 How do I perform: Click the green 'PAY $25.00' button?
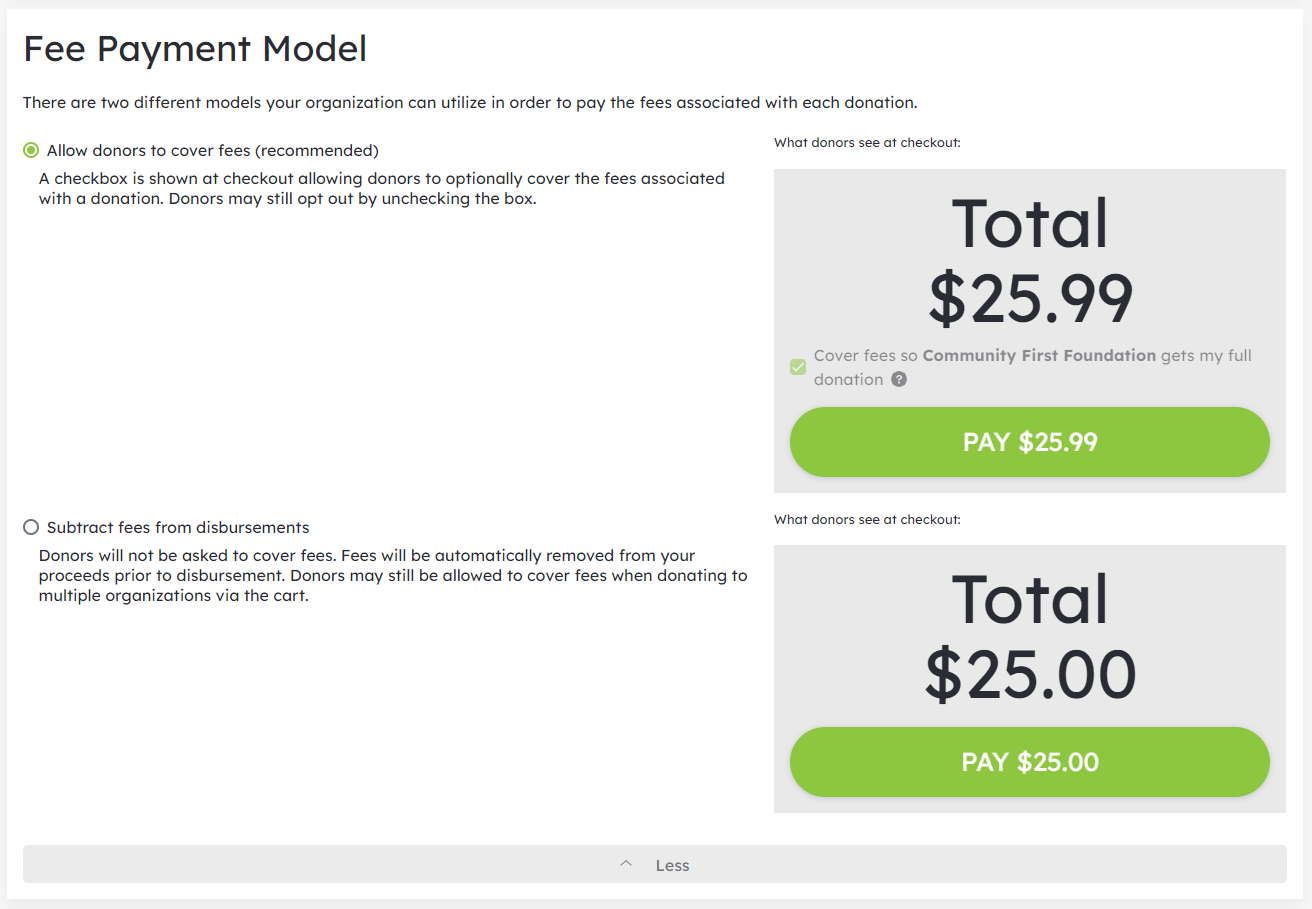click(1029, 762)
